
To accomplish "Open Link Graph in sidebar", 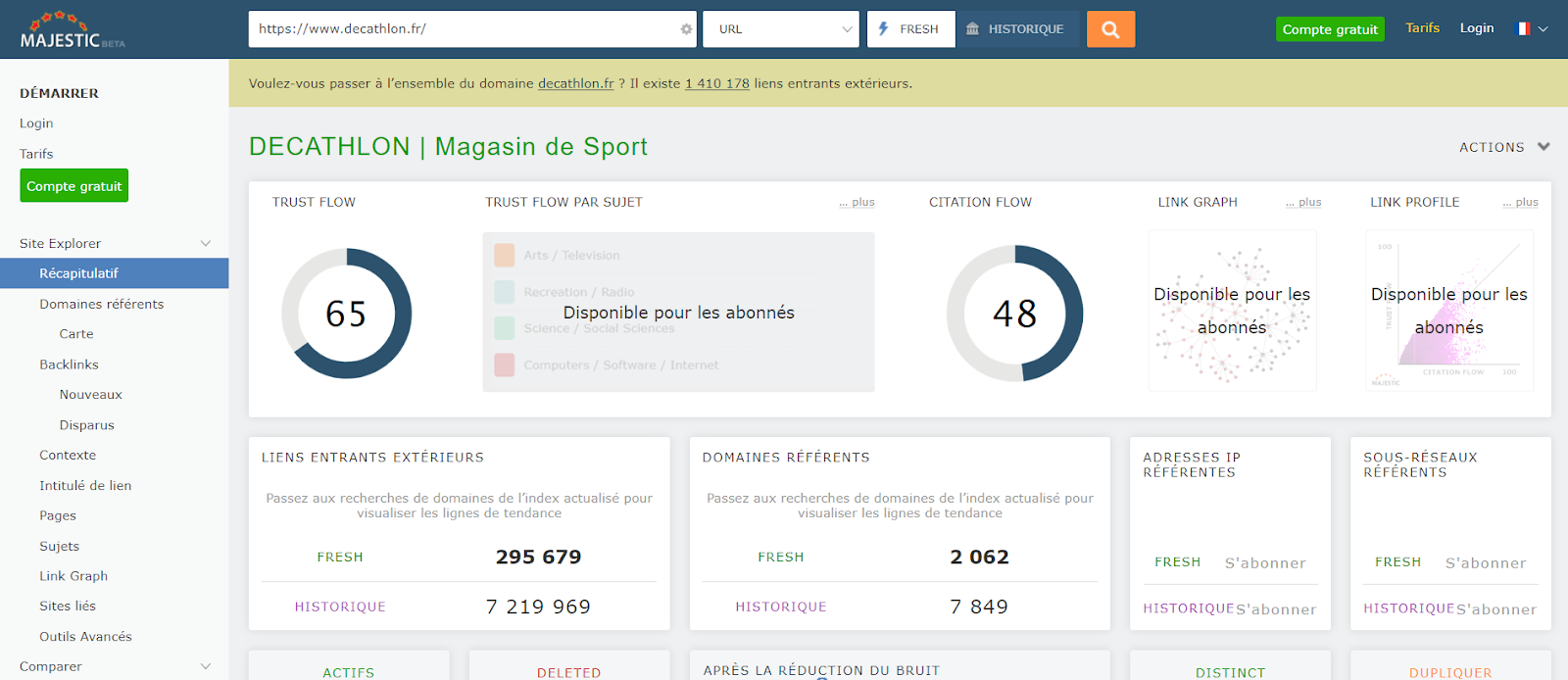I will coord(73,576).
